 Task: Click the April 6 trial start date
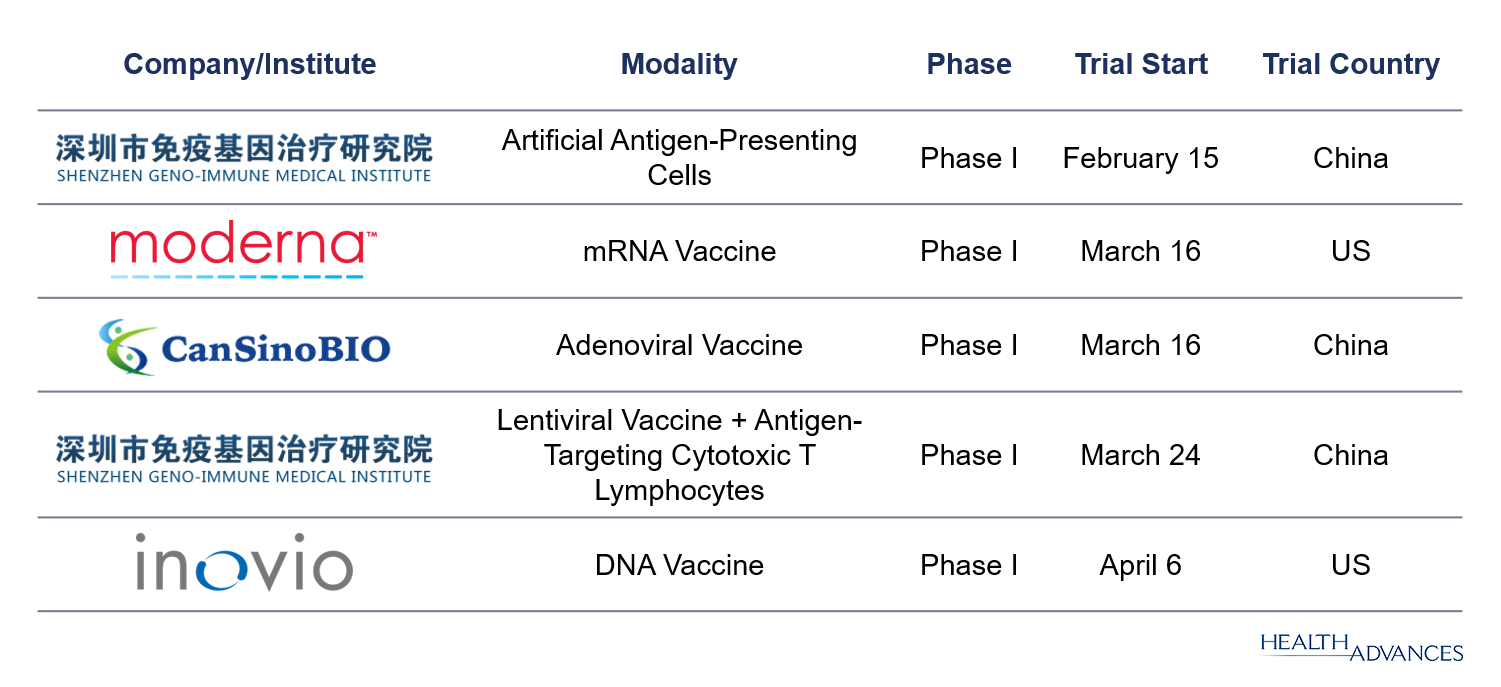(1141, 565)
